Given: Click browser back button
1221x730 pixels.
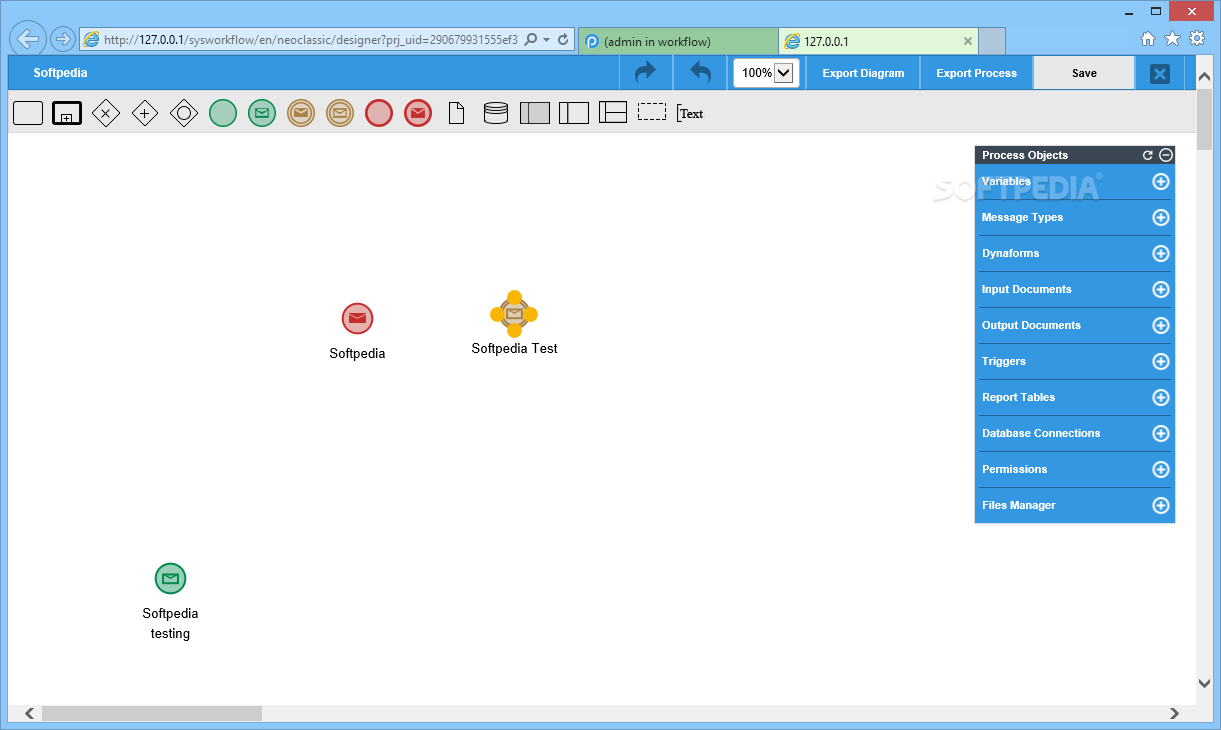Looking at the screenshot, I should point(28,40).
